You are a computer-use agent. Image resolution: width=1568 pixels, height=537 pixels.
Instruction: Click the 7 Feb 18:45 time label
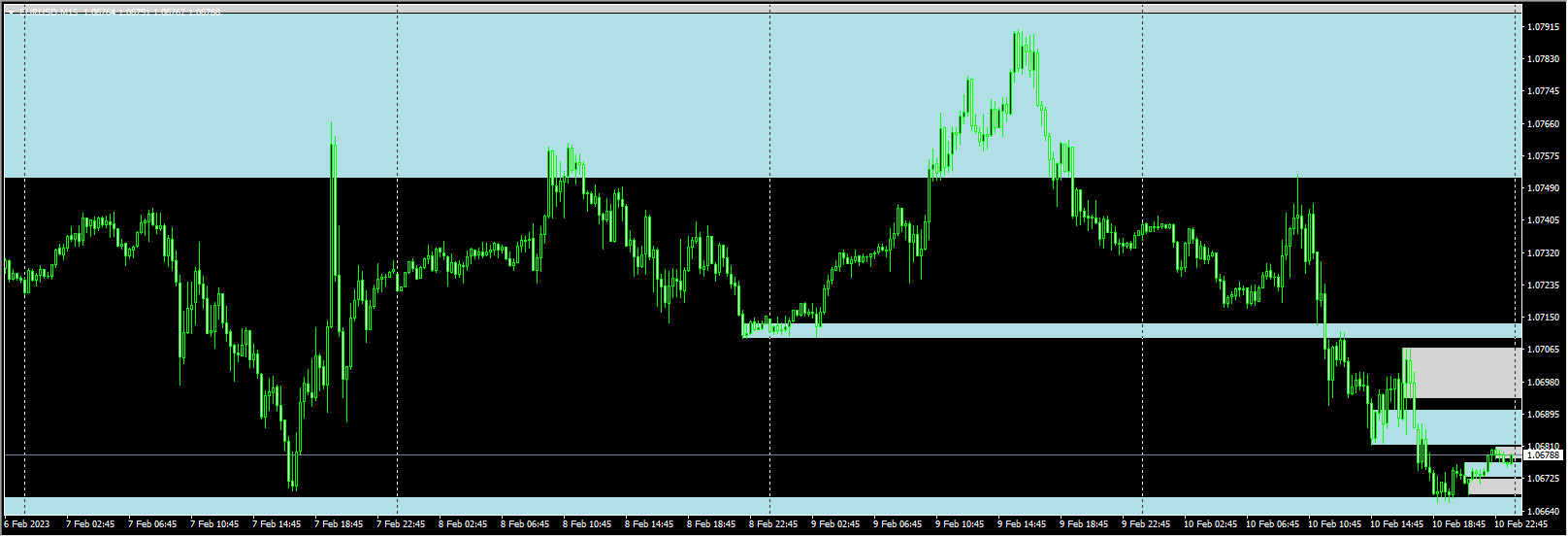point(339,524)
